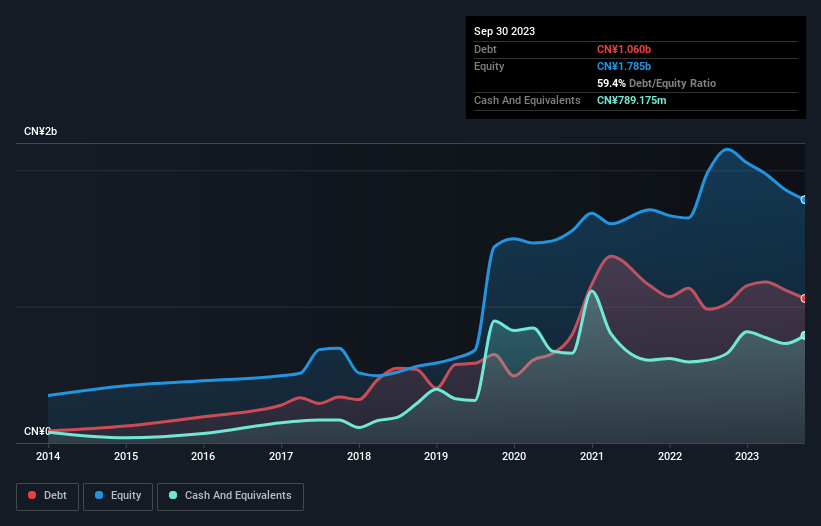Screen dimensions: 821x526
Task: Click the CN¥2b y-axis label
Action: [40, 131]
